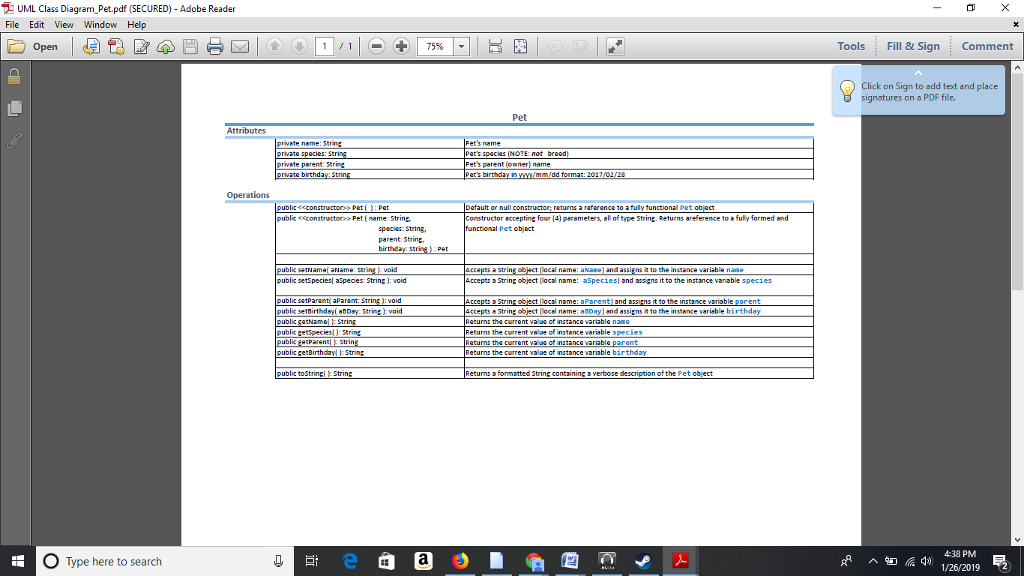Click the Create PDF online icon
The image size is (1024, 576).
point(116,46)
